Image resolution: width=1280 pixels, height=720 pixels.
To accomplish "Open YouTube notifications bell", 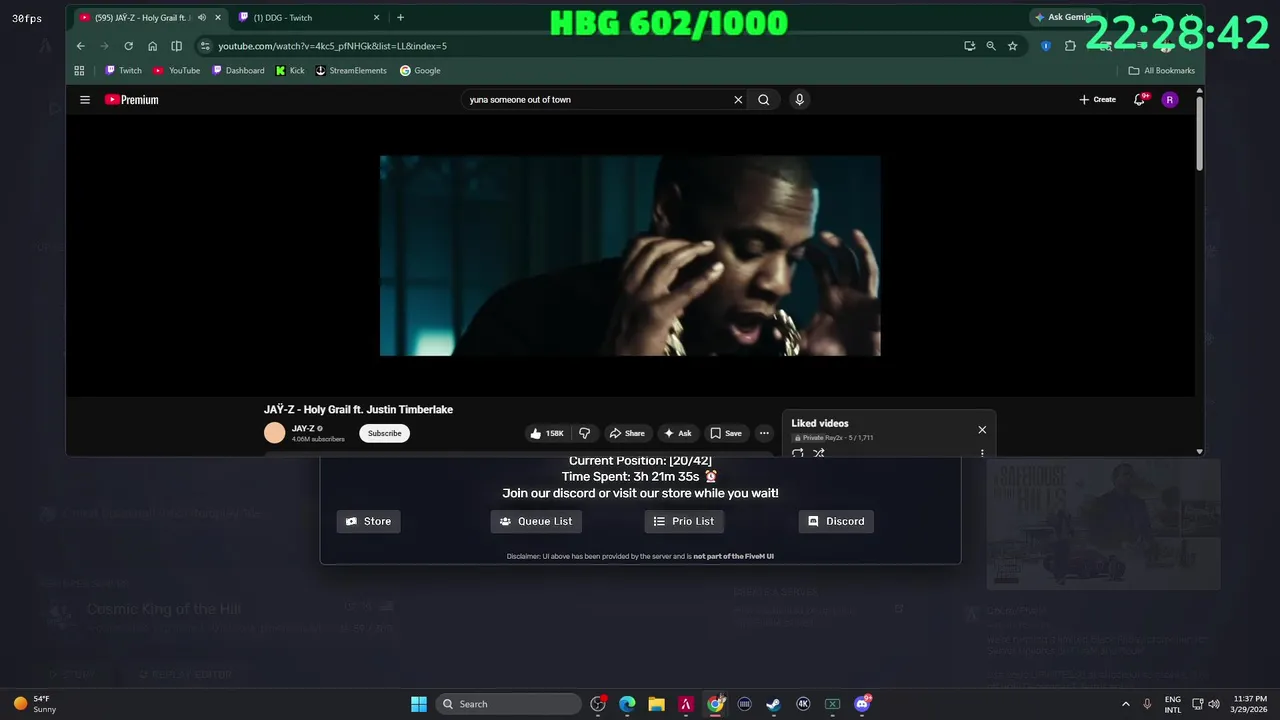I will [1139, 100].
